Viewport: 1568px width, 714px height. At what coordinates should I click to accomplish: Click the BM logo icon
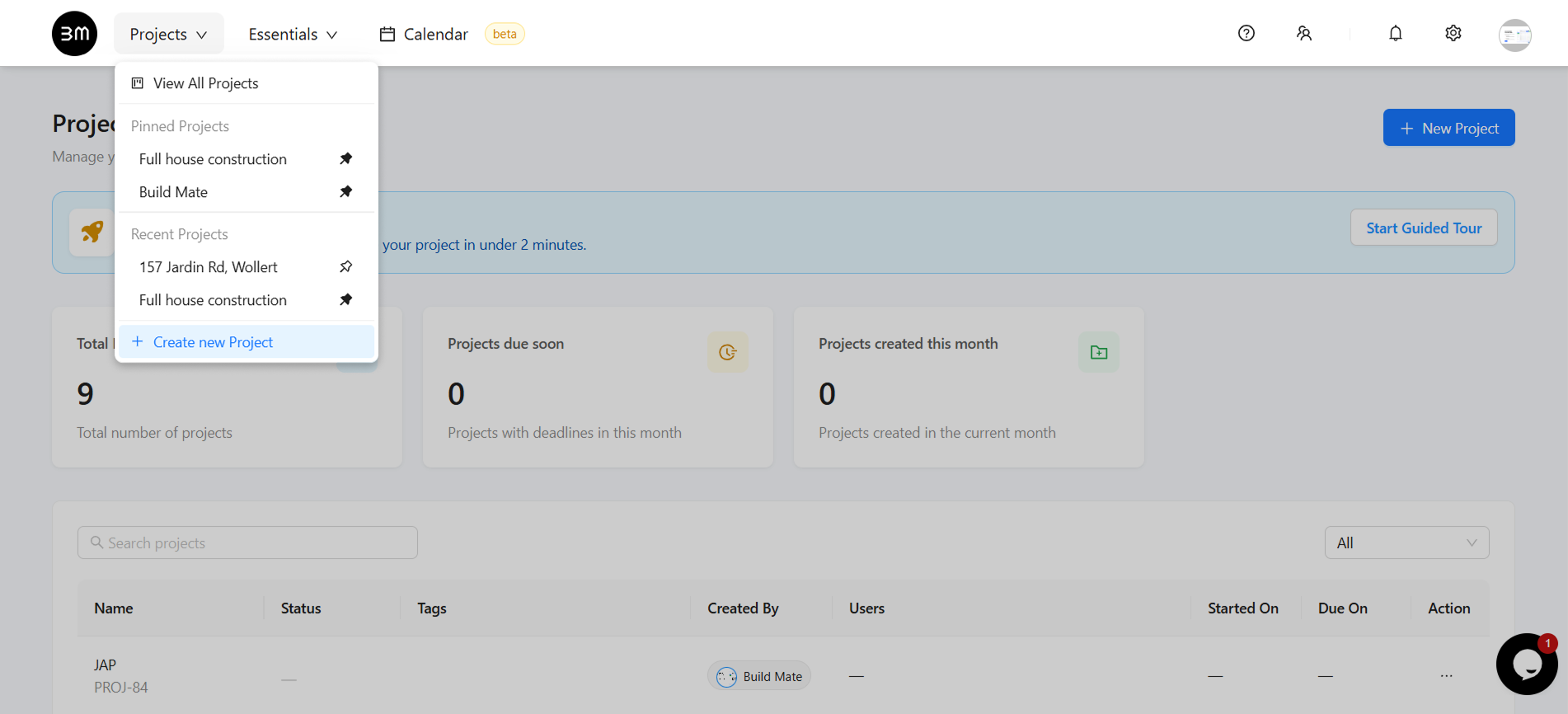74,34
